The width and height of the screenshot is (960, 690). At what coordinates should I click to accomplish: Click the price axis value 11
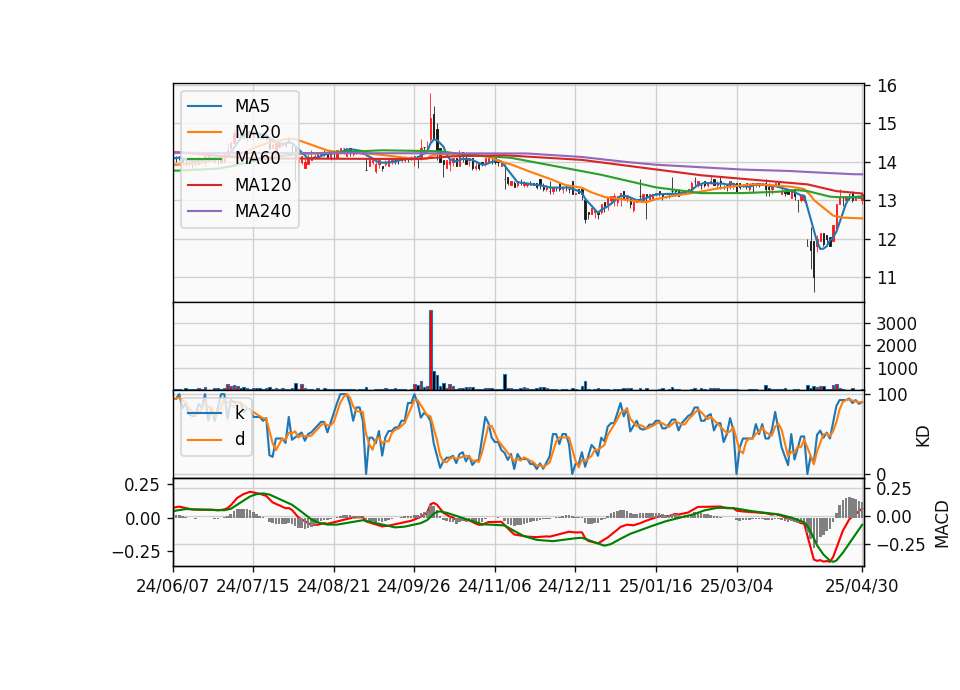(887, 278)
